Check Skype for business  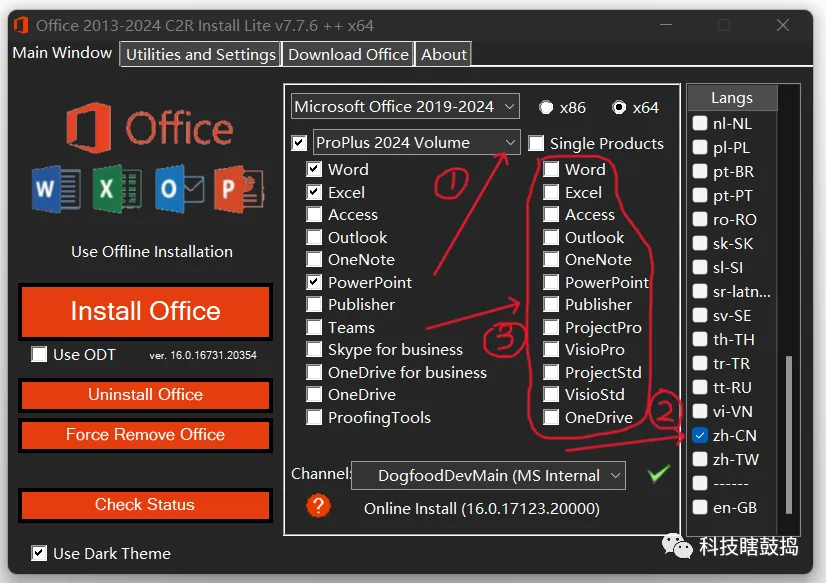pyautogui.click(x=314, y=349)
